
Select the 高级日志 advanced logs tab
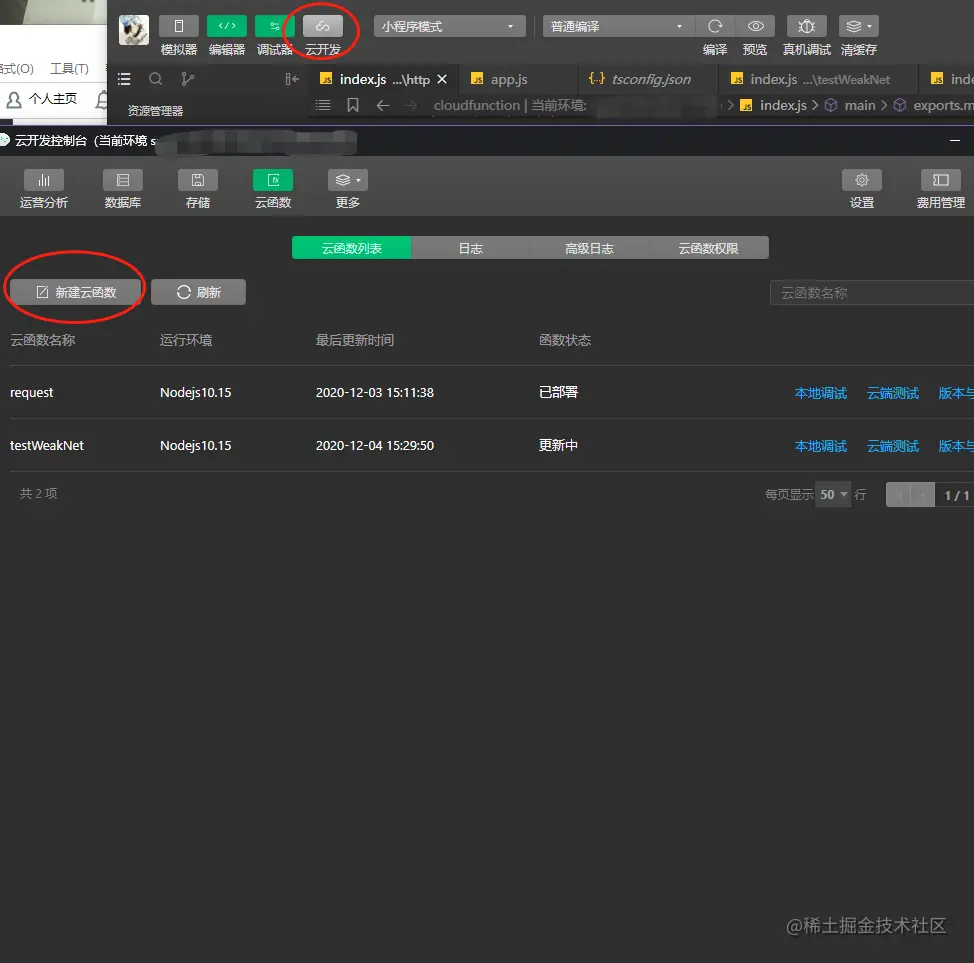pos(589,248)
